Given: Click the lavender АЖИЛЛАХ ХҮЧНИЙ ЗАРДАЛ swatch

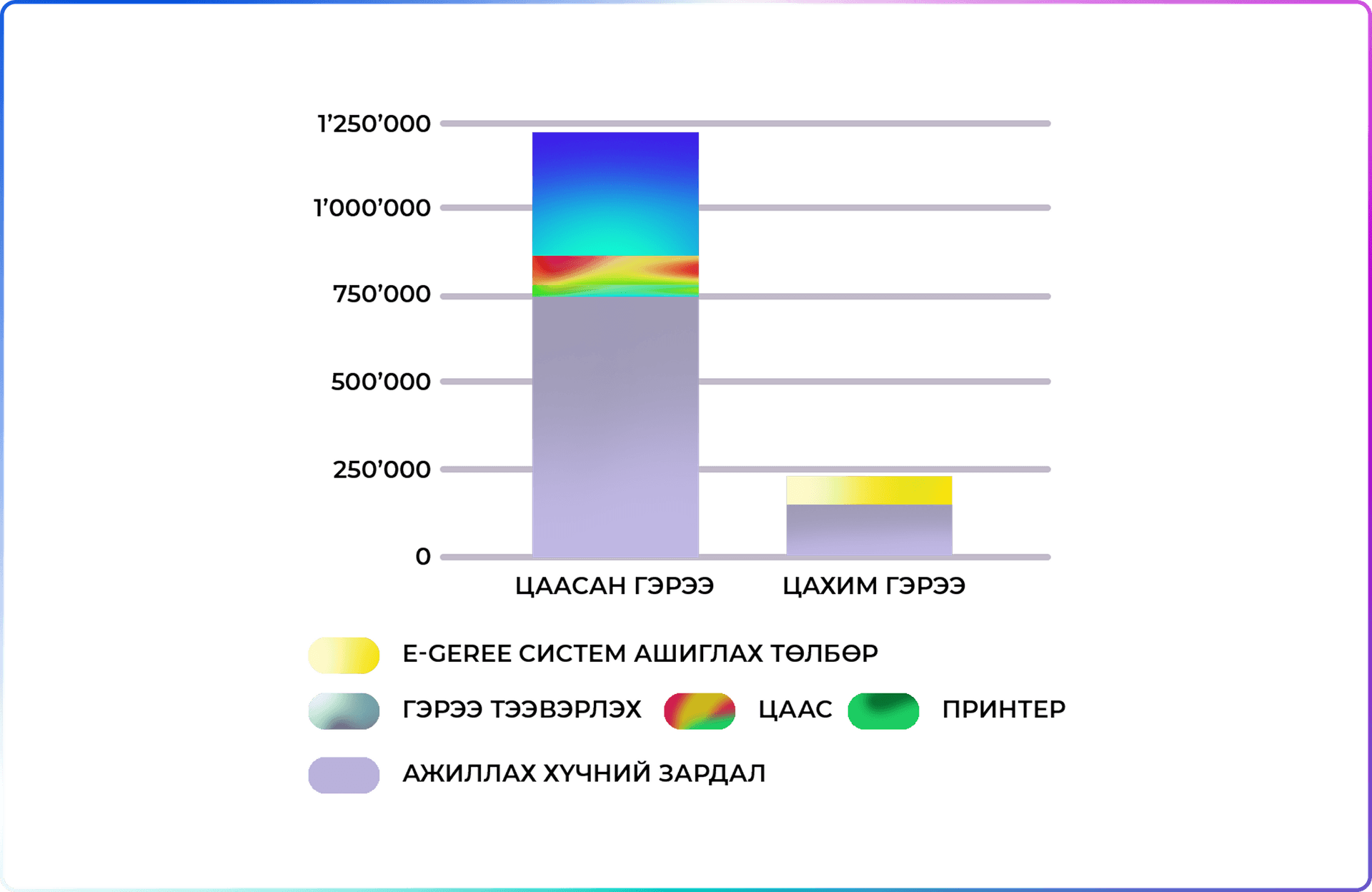Looking at the screenshot, I should point(343,775).
